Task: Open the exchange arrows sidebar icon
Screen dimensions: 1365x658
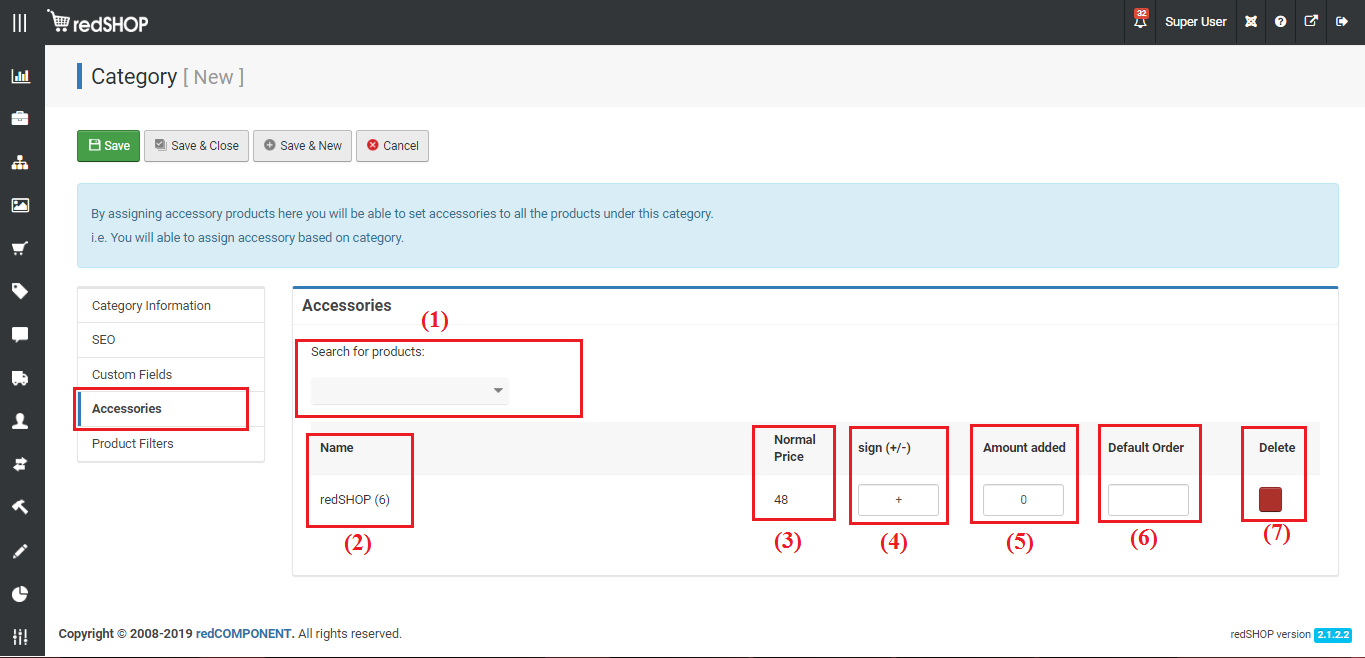Action: pyautogui.click(x=20, y=464)
